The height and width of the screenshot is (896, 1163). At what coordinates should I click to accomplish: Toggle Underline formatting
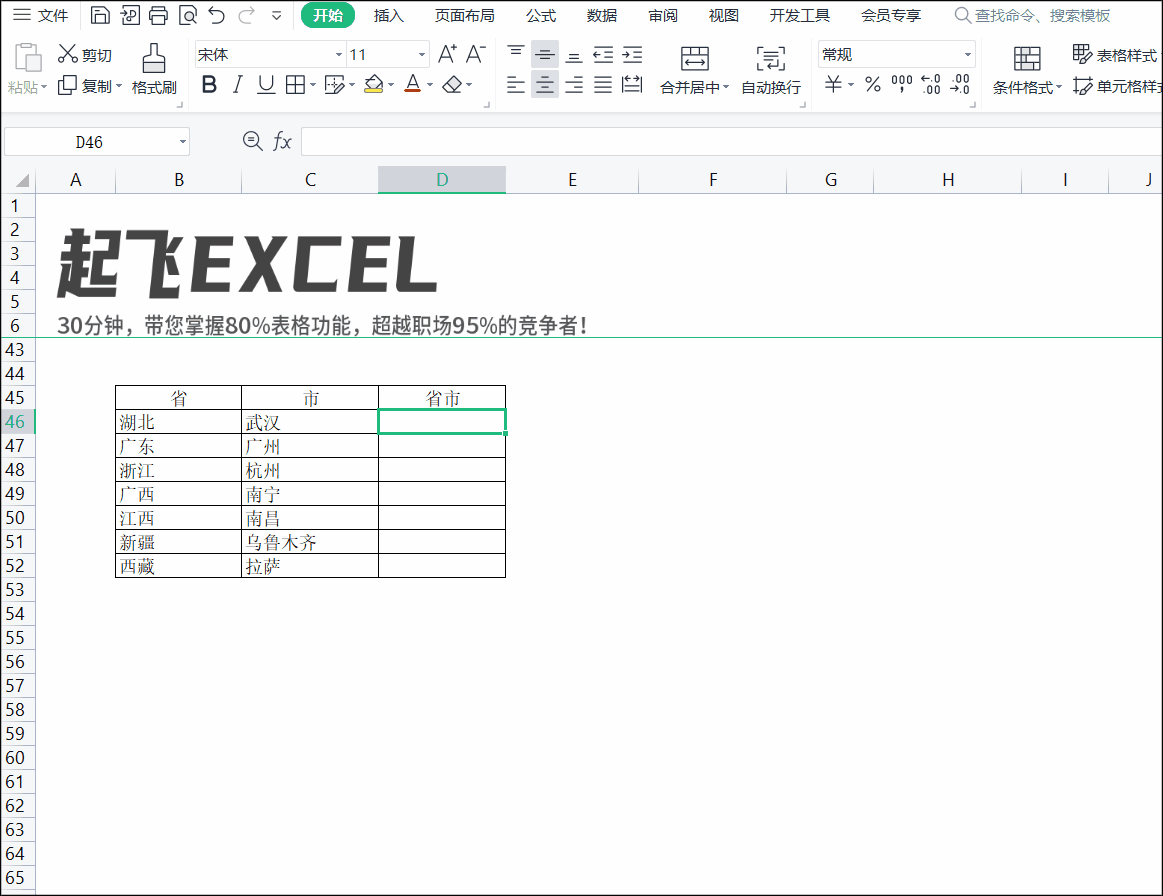(266, 85)
